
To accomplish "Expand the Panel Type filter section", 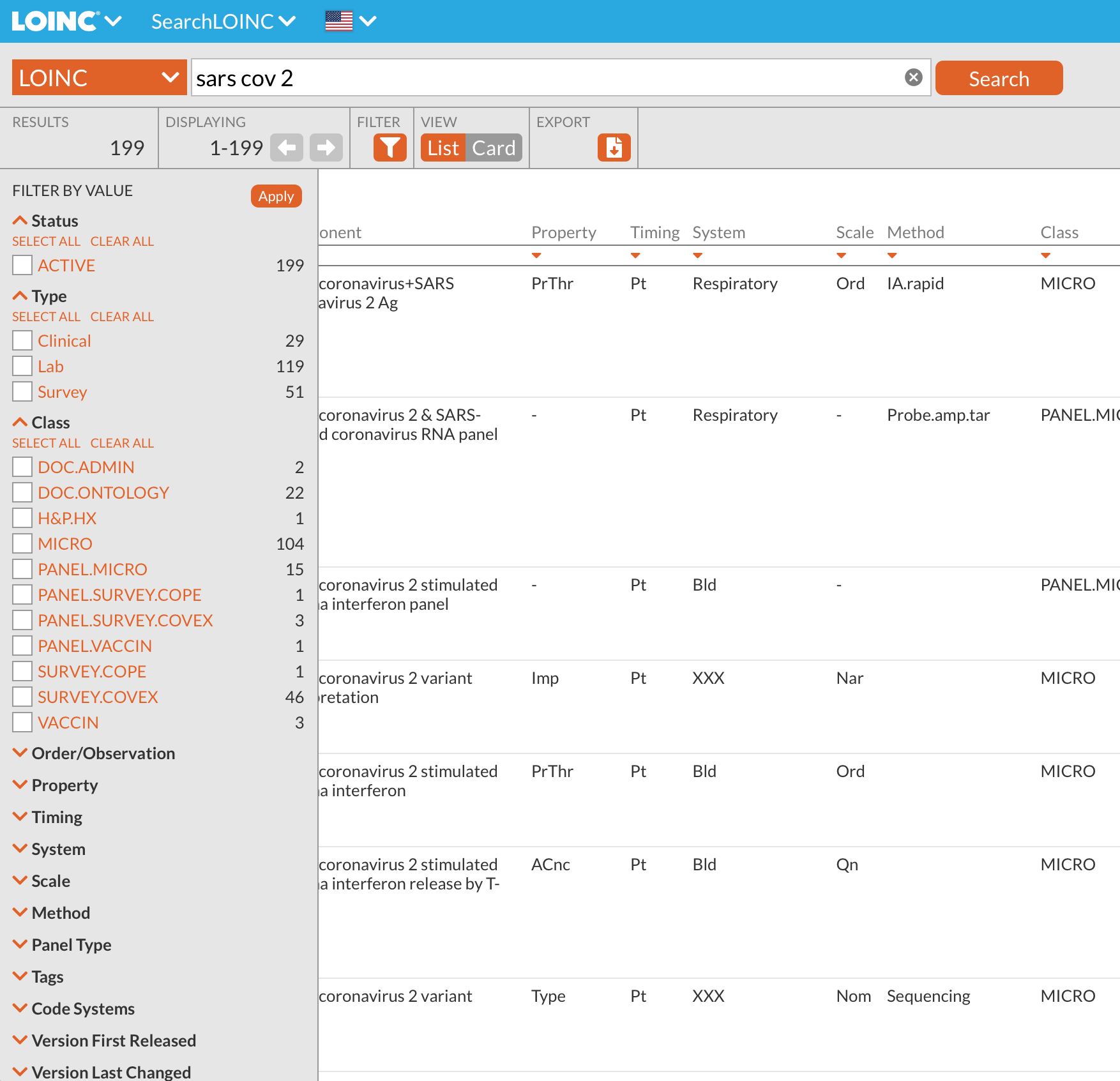I will pos(62,945).
